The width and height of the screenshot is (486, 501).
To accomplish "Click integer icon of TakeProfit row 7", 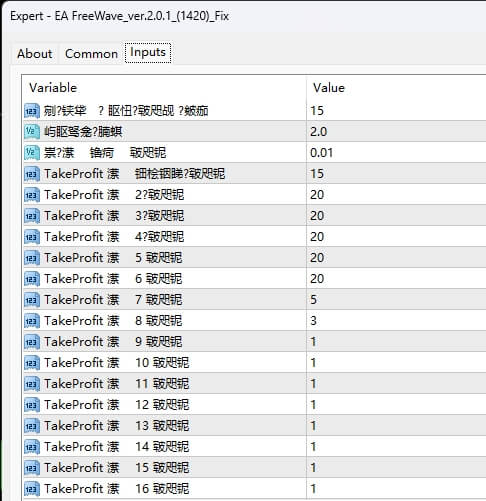I will click(x=32, y=300).
